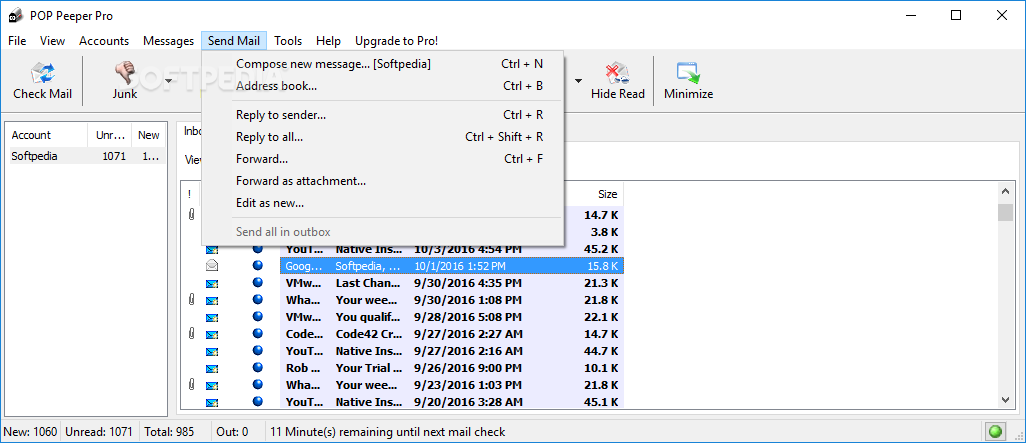Image resolution: width=1026 pixels, height=443 pixels.
Task: Click Upgrade to Pro! in menu bar
Action: pyautogui.click(x=397, y=41)
